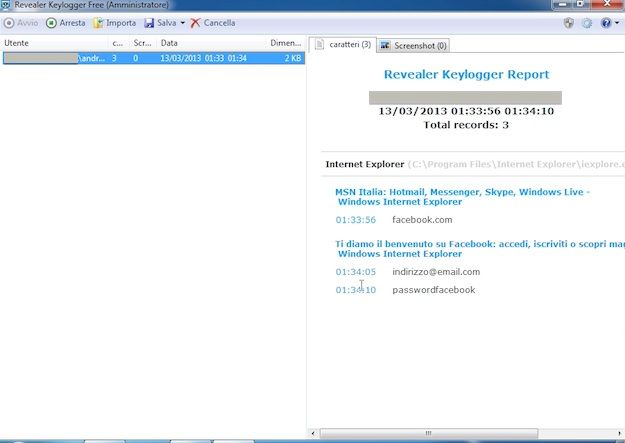Click the 01:34:05 timestamp
The width and height of the screenshot is (625, 443).
[356, 272]
